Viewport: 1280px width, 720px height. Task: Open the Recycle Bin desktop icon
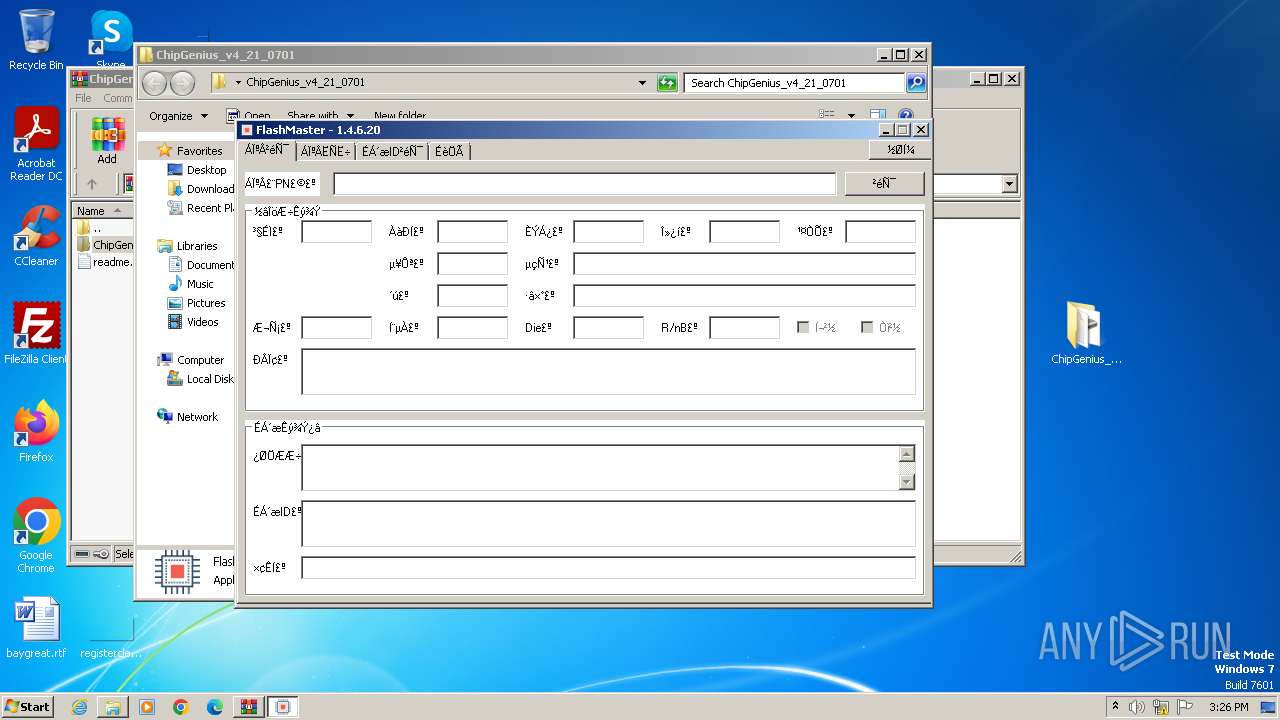[x=36, y=40]
